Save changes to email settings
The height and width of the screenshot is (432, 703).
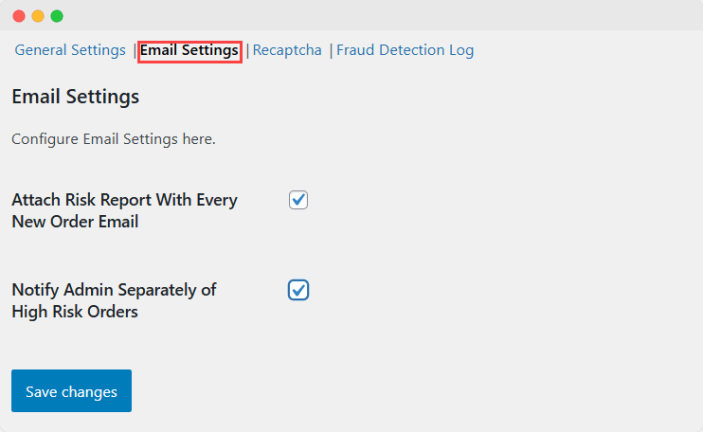click(x=71, y=391)
